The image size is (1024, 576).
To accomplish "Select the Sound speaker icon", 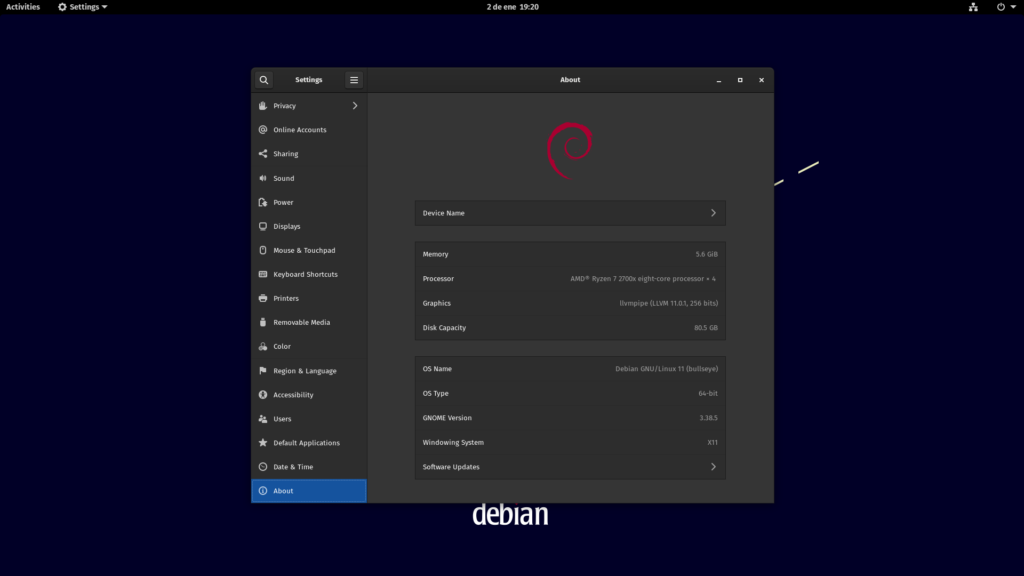I will [x=263, y=178].
